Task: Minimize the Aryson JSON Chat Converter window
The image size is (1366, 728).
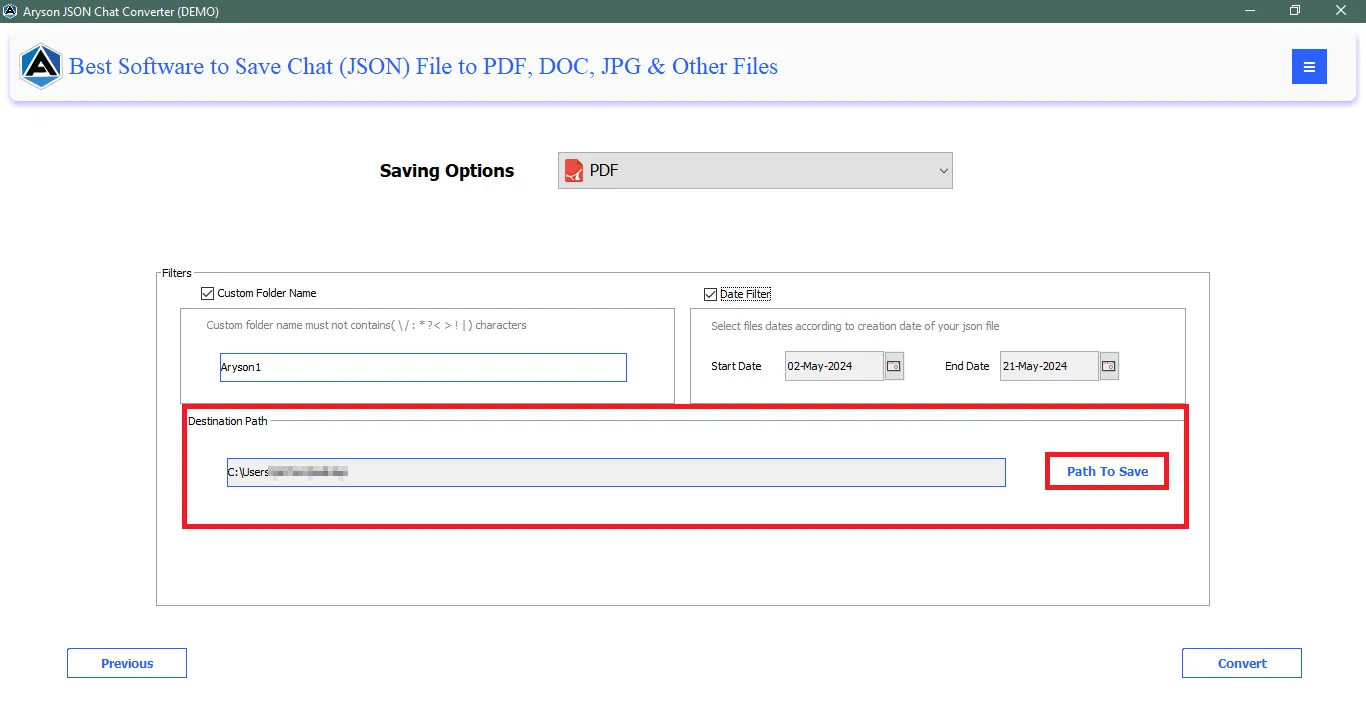Action: pyautogui.click(x=1250, y=11)
